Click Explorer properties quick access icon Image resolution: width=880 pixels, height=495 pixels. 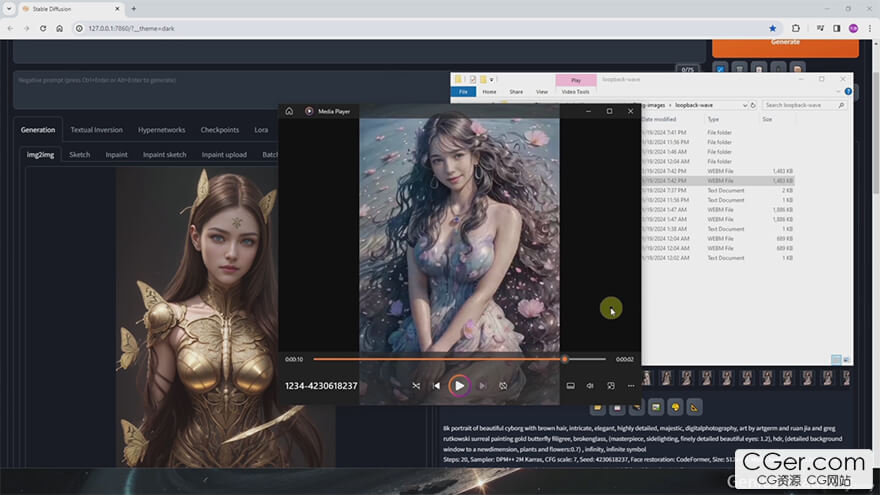[473, 80]
